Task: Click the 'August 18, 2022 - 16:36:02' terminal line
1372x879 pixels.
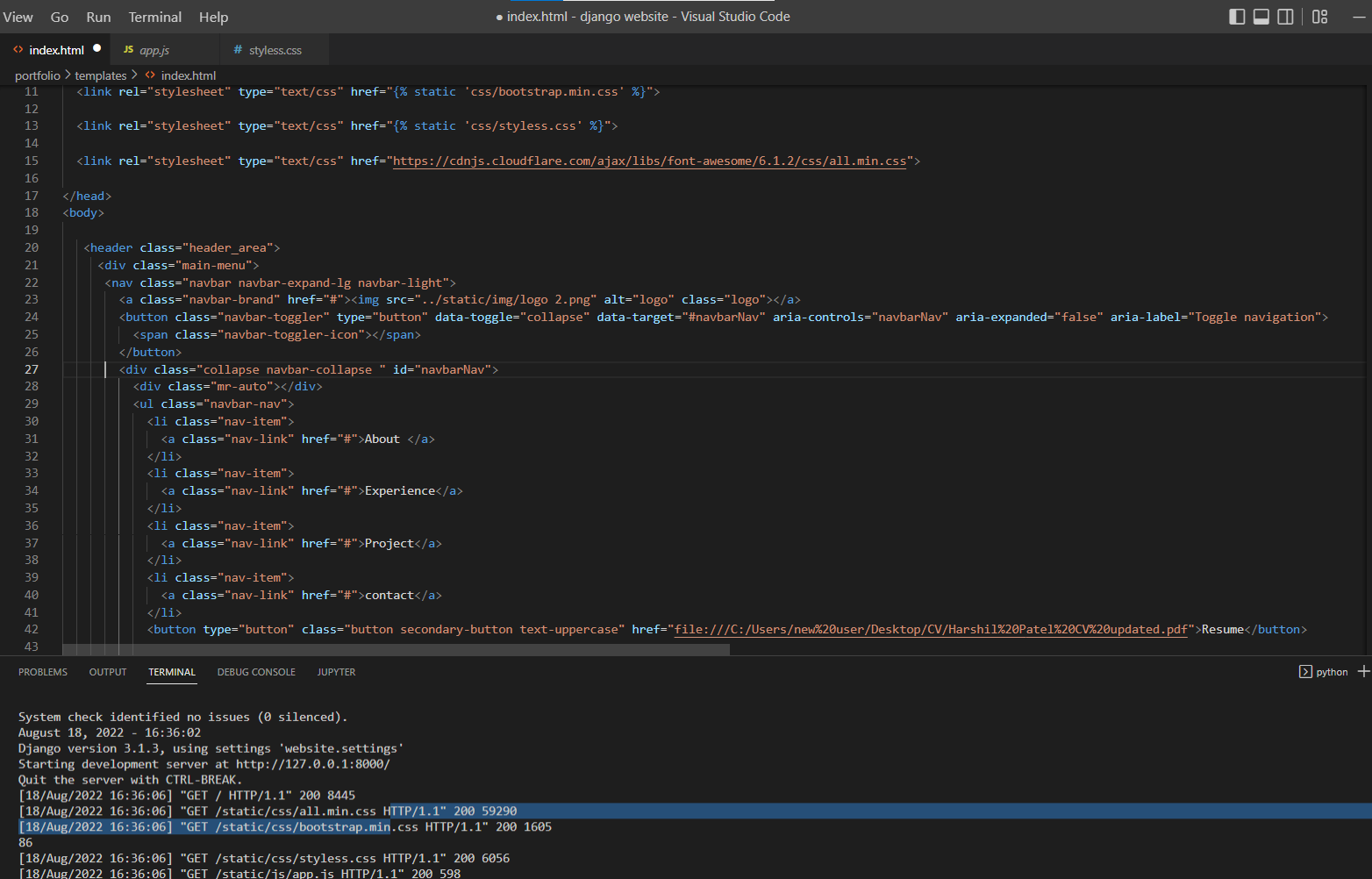Action: click(x=110, y=732)
